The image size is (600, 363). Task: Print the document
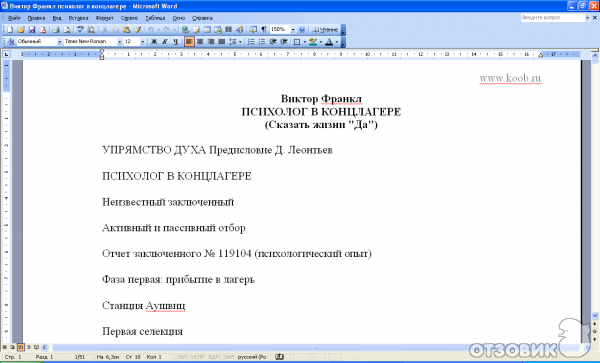tap(56, 29)
